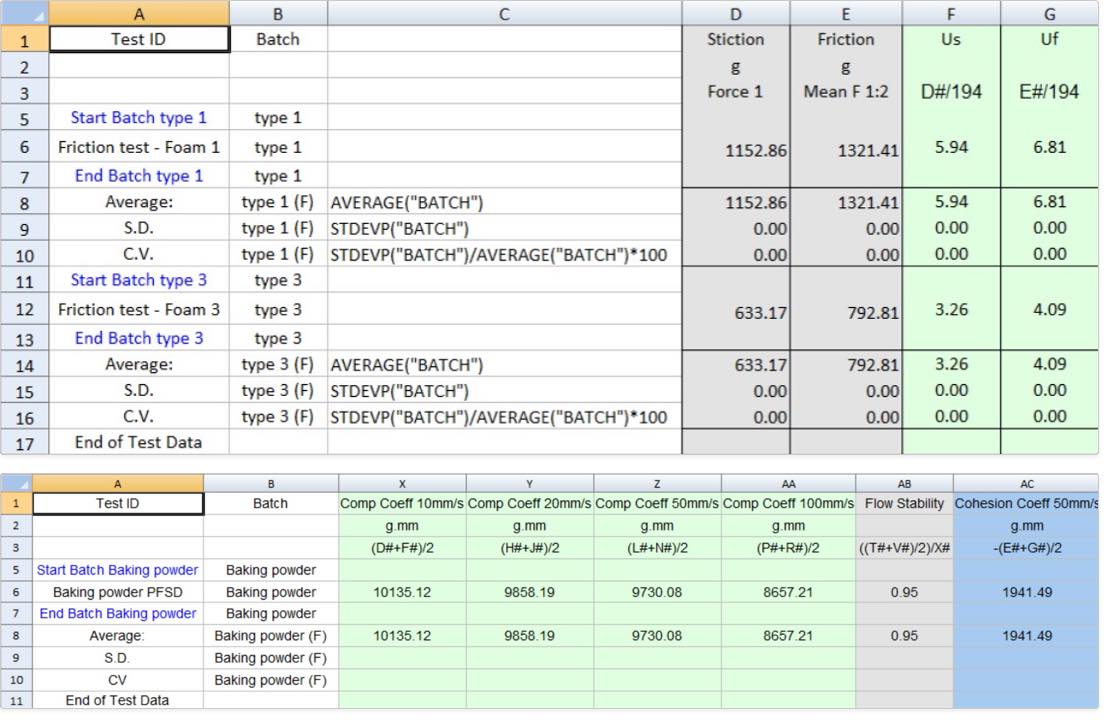The height and width of the screenshot is (724, 1110).
Task: Select column D header above 'Stiction'
Action: (x=735, y=13)
